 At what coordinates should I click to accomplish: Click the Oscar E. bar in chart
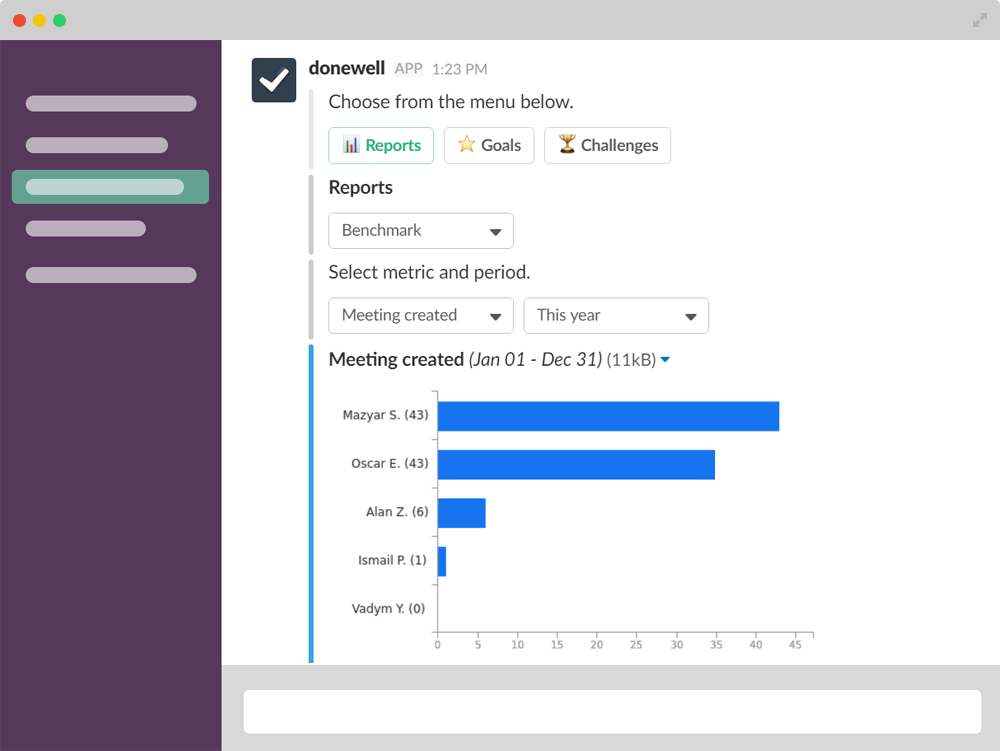point(576,465)
